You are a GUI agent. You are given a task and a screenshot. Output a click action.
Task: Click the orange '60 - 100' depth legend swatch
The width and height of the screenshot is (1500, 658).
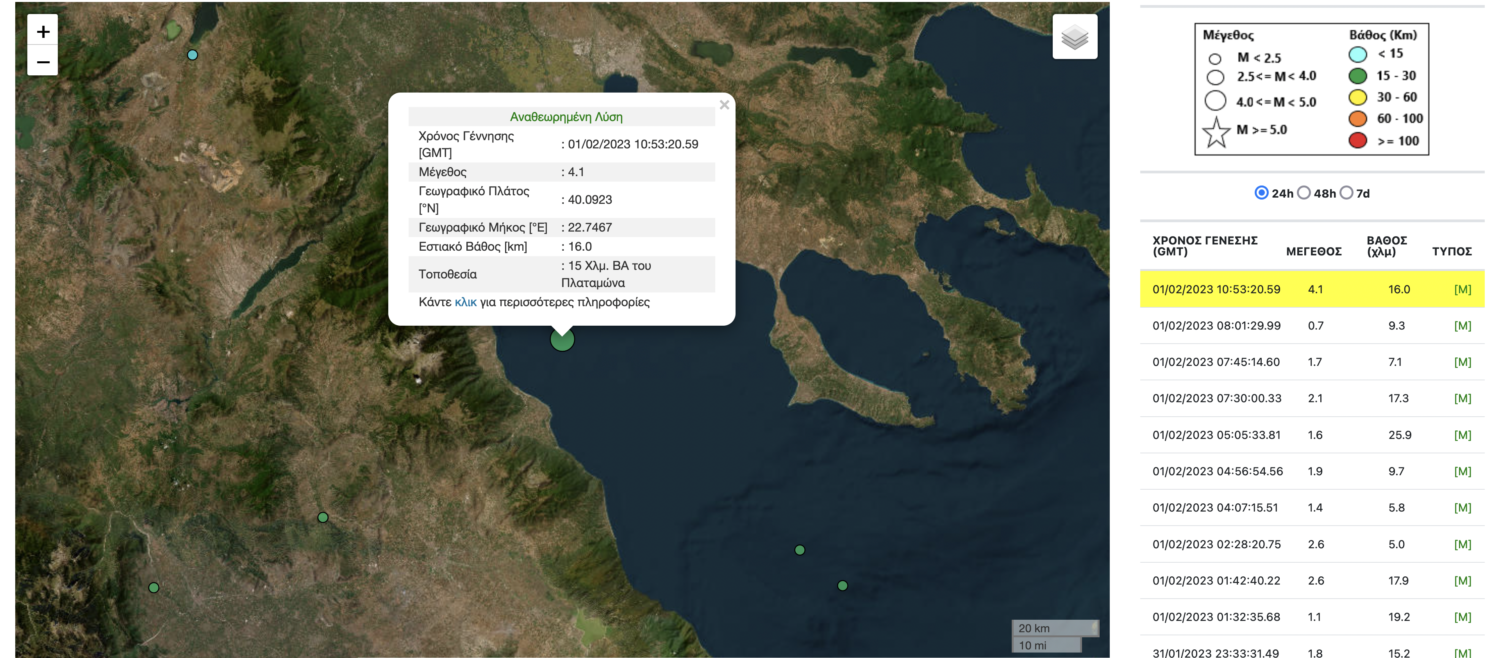coord(1357,119)
